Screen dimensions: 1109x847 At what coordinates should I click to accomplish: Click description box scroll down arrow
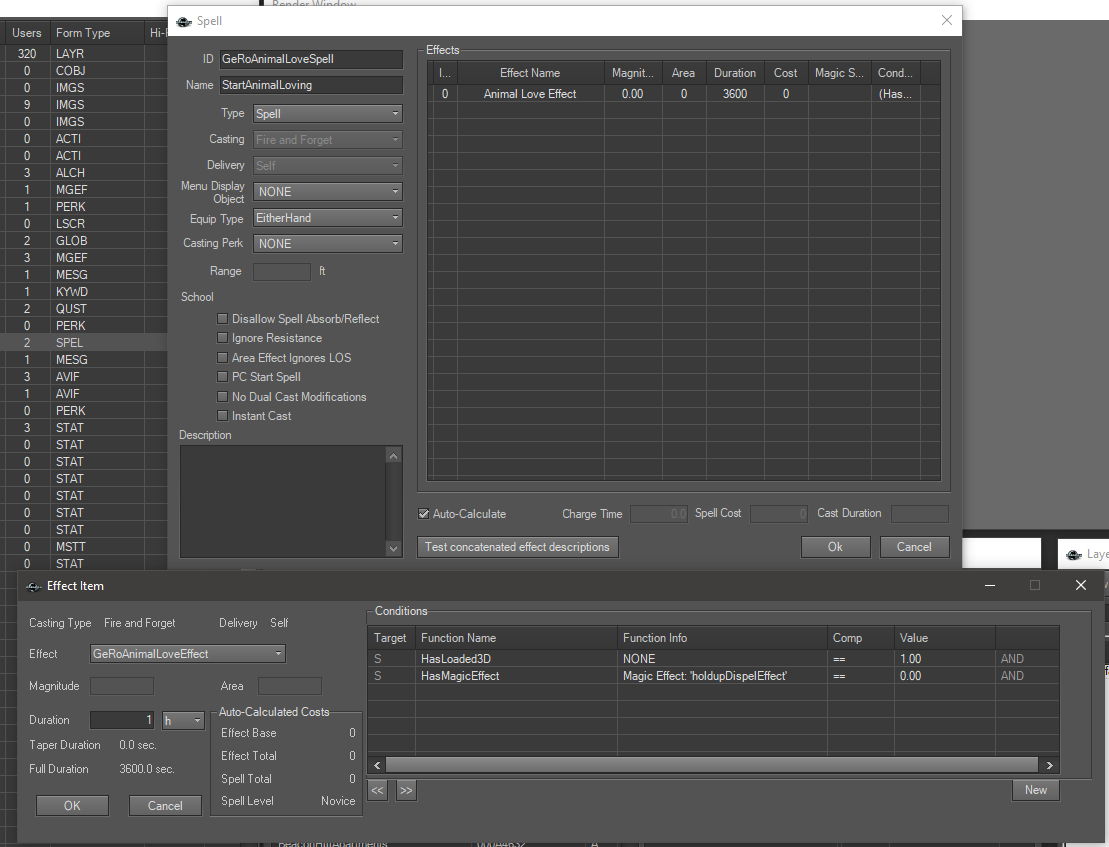394,549
